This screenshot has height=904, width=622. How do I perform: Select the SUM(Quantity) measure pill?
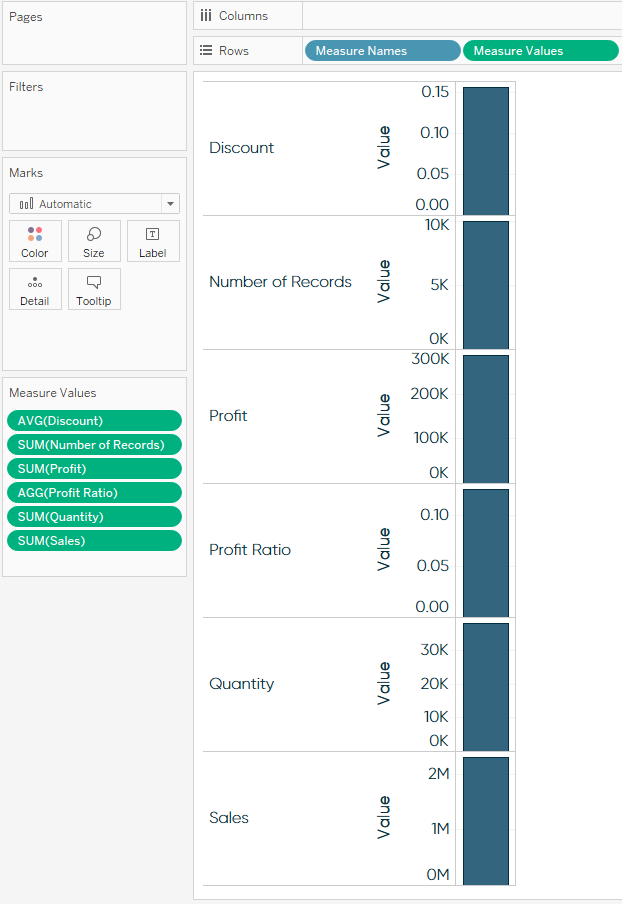click(x=93, y=516)
